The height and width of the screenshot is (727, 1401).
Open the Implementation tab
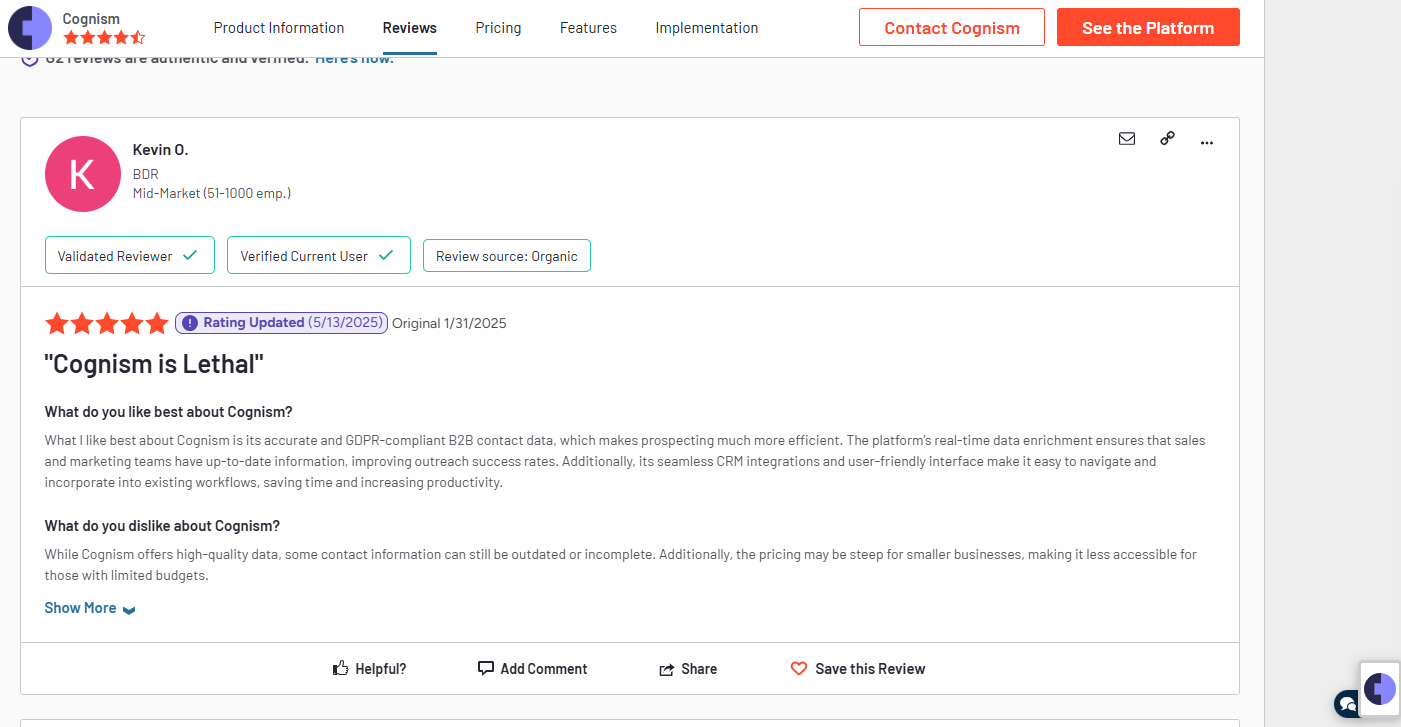[x=707, y=28]
